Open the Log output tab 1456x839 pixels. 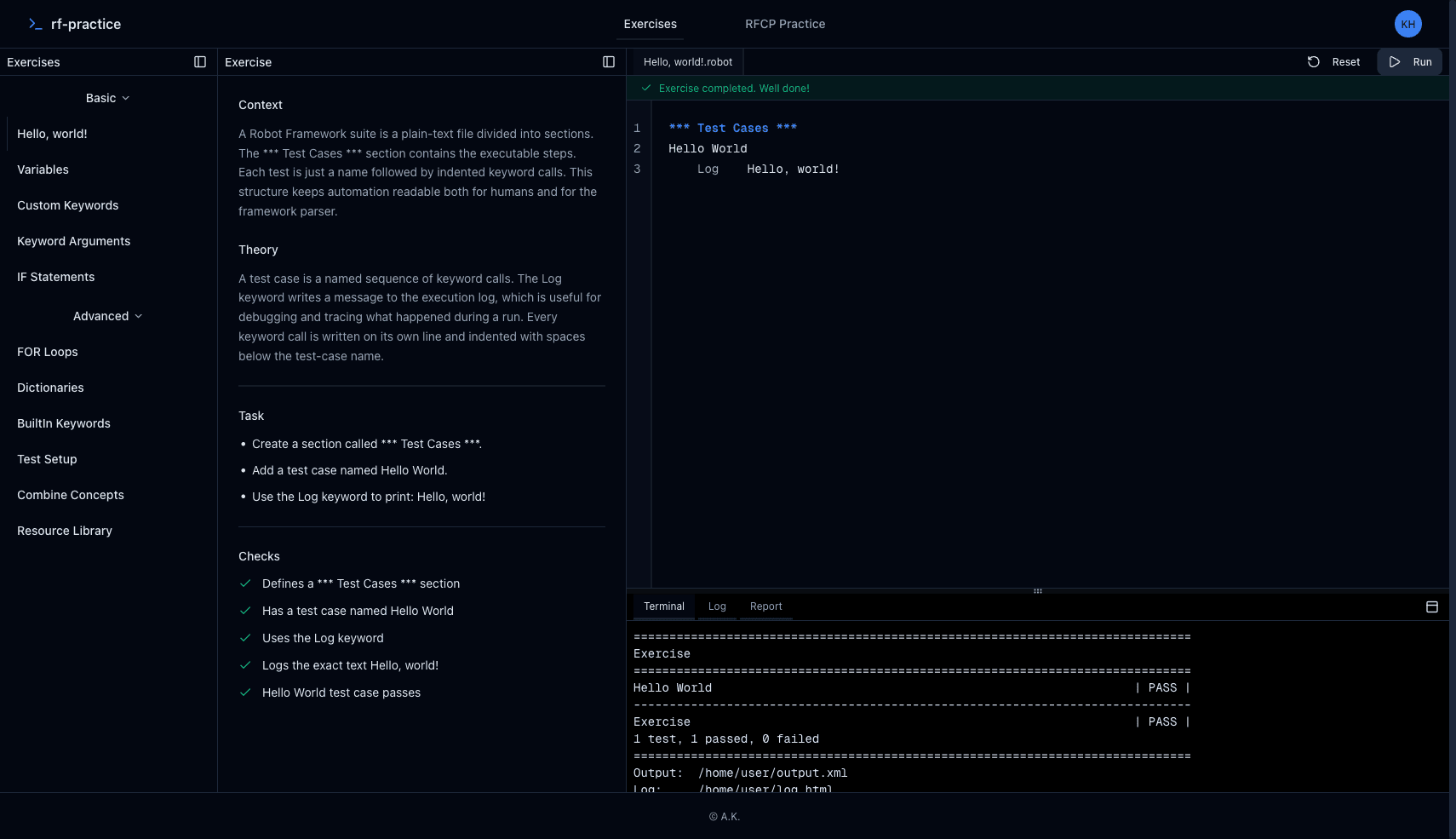(x=717, y=606)
